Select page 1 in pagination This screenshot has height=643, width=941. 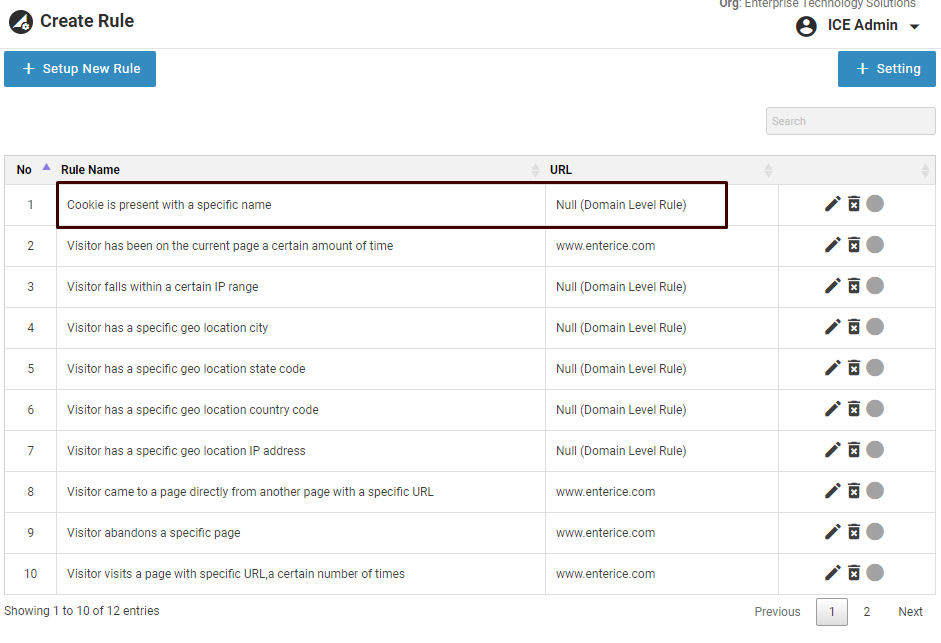coord(832,612)
